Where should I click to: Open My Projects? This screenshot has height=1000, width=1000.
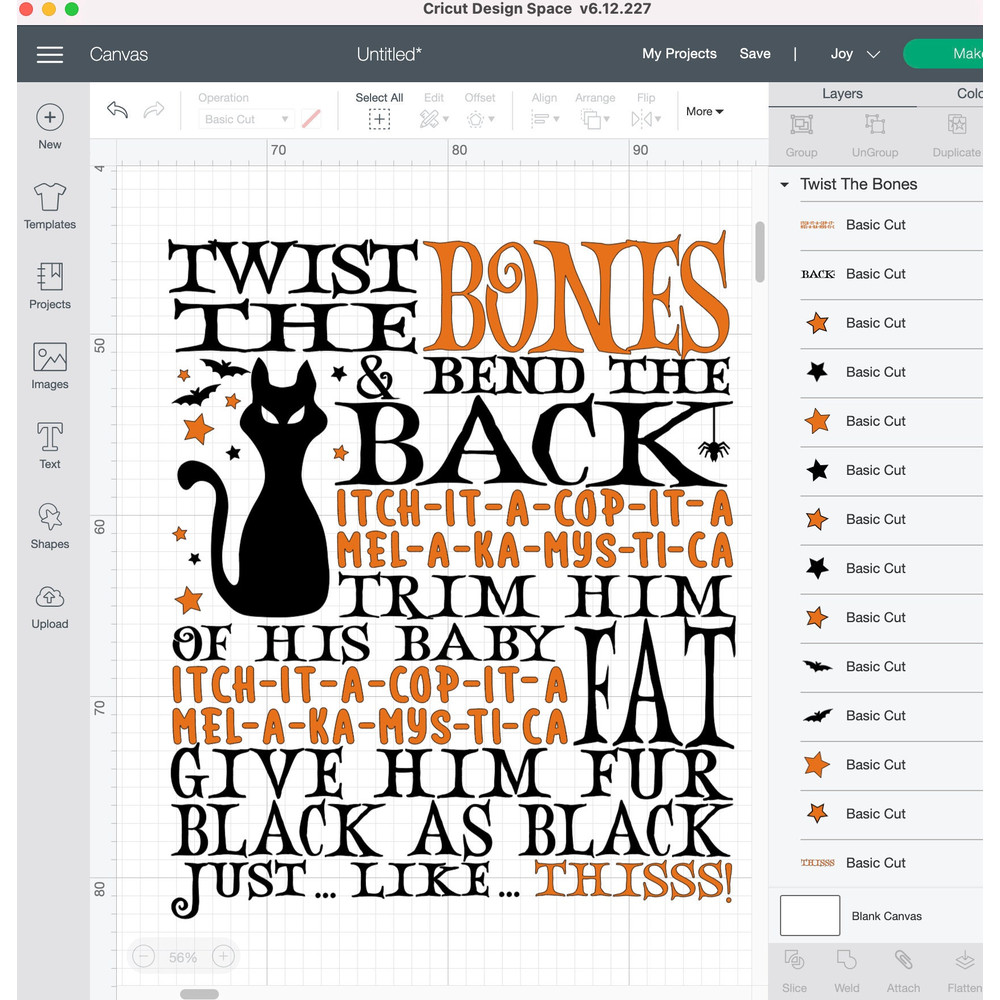click(x=679, y=54)
